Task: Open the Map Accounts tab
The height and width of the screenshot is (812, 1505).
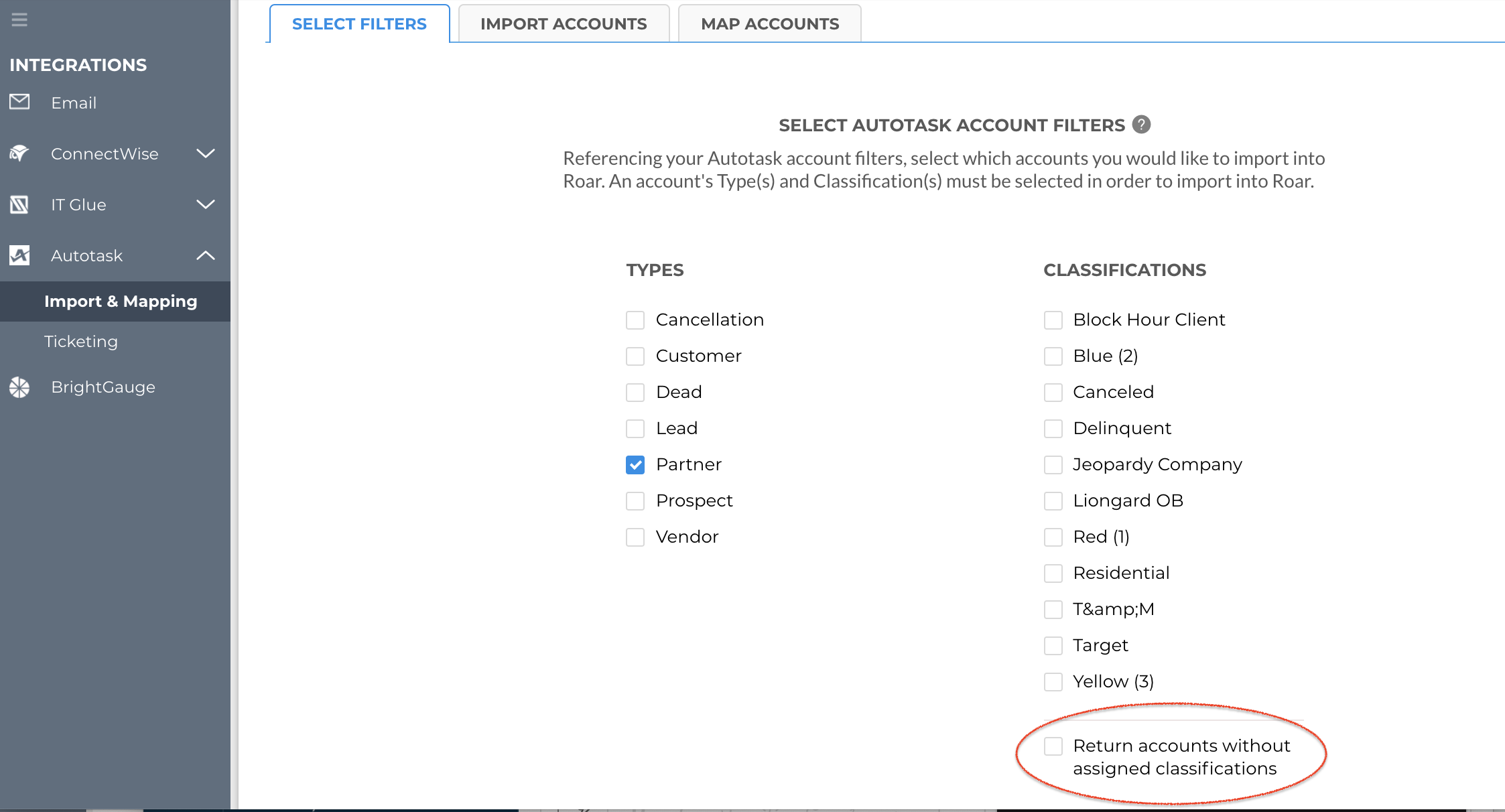Action: pyautogui.click(x=770, y=24)
